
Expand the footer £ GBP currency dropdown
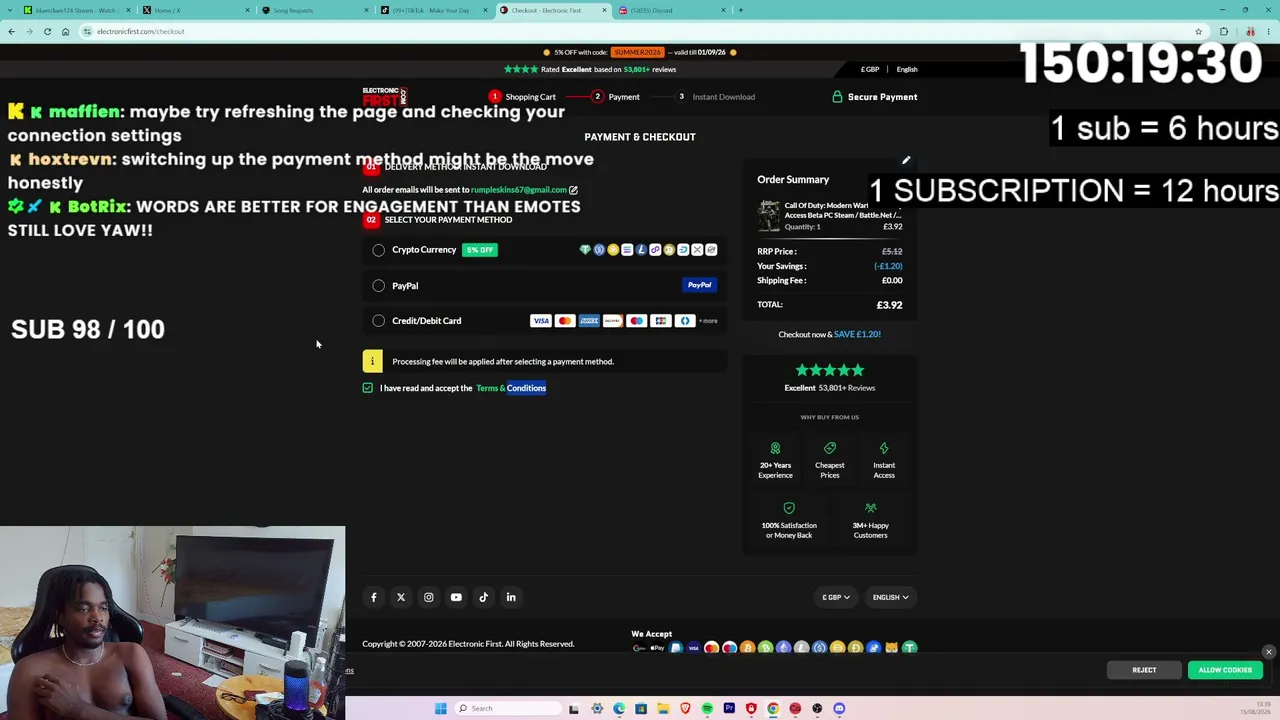point(836,598)
